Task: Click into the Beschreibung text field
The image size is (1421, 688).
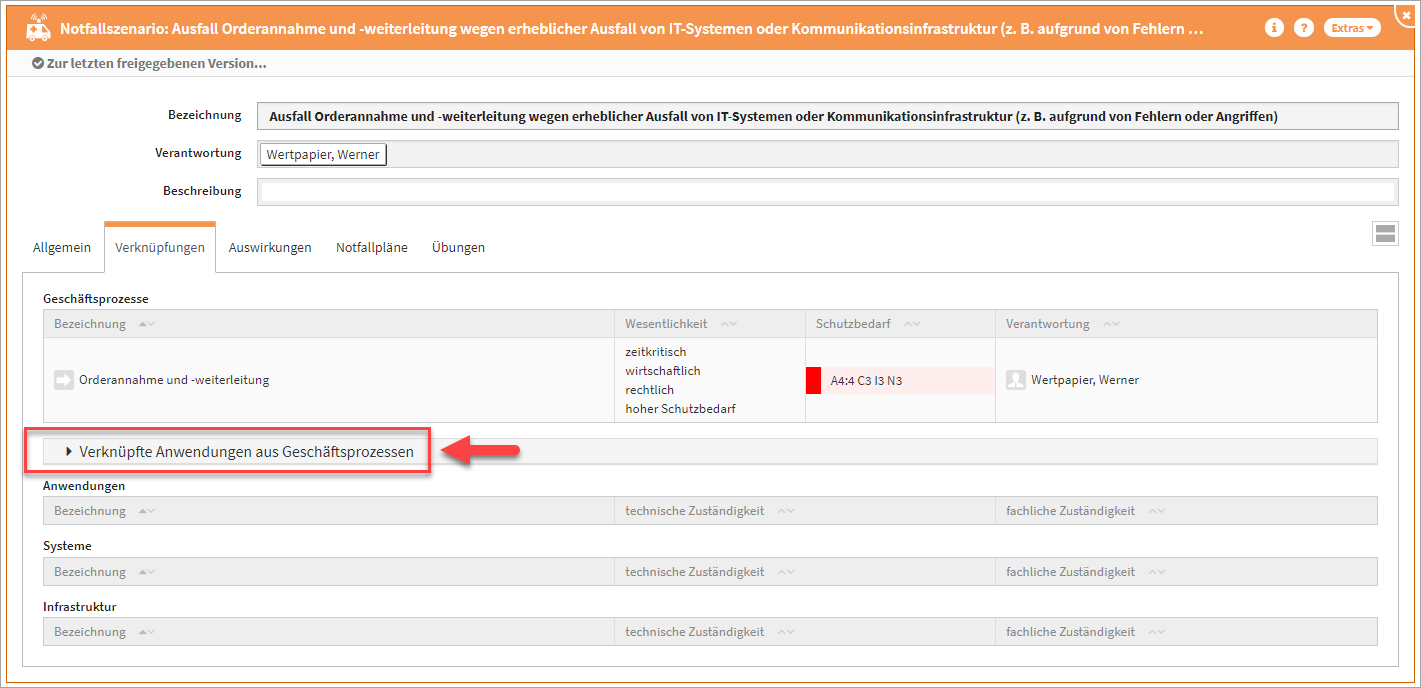Action: [x=826, y=191]
